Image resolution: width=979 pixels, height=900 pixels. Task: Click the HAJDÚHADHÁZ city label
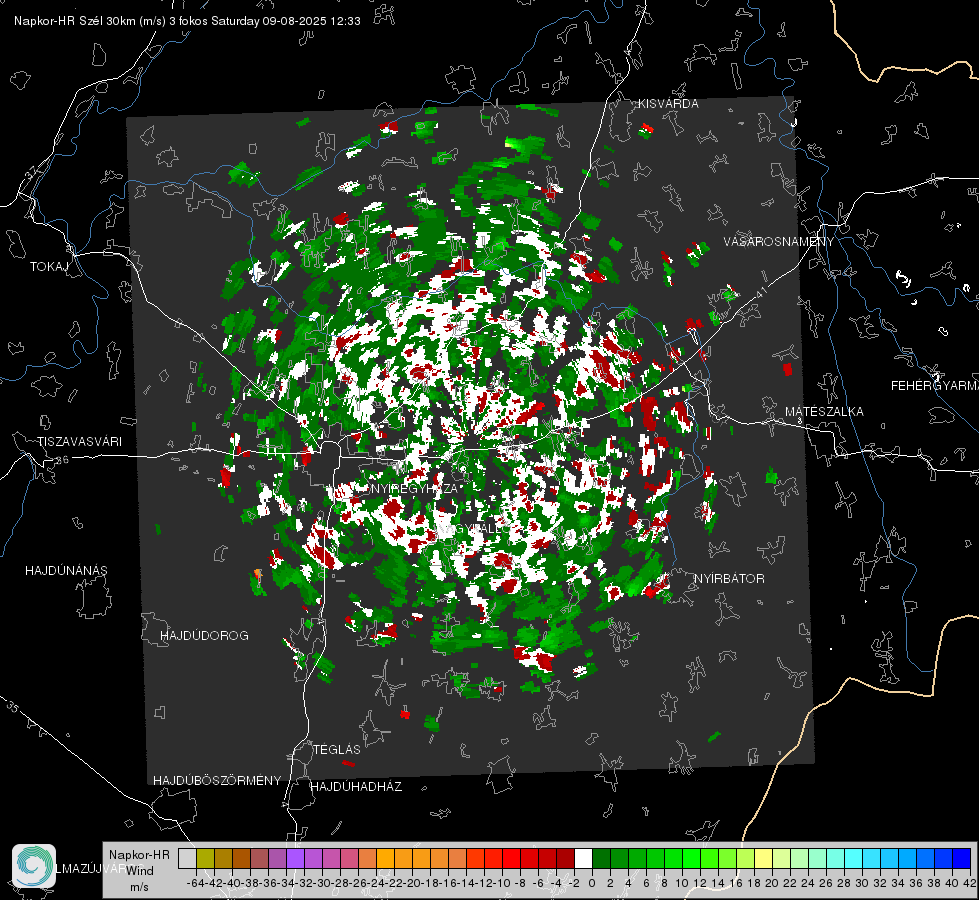356,787
